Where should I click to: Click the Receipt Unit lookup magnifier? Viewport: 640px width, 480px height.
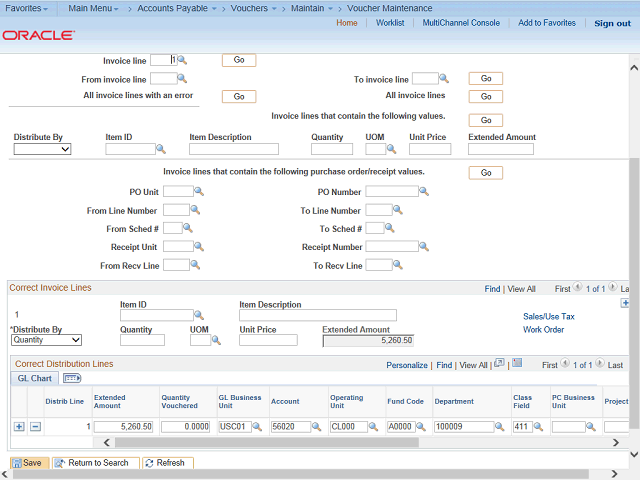click(x=197, y=247)
